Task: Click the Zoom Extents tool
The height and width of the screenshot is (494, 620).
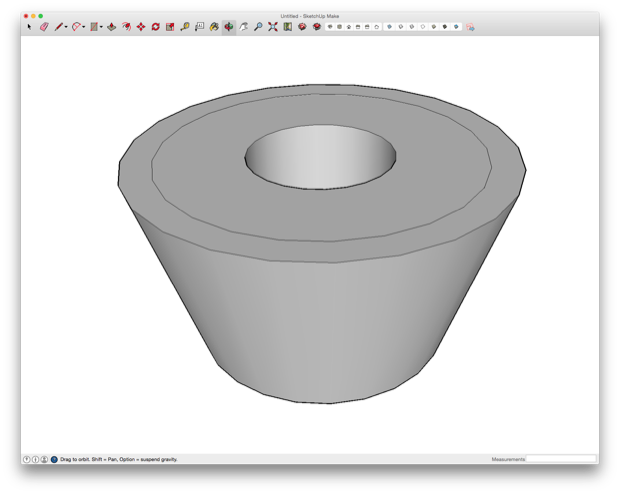Action: click(273, 27)
